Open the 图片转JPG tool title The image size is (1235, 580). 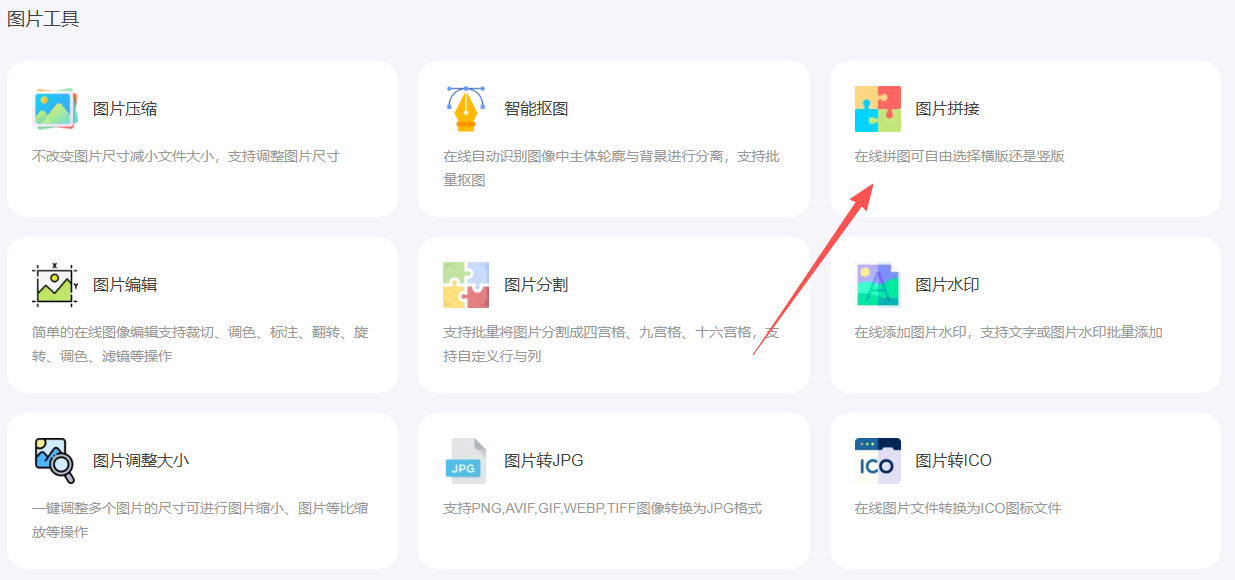[x=544, y=461]
